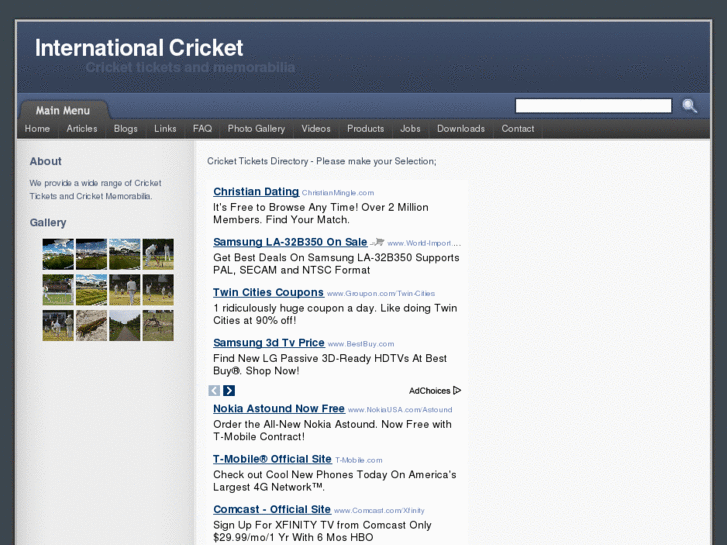
Task: Open the Main Menu tab
Action: point(63,110)
